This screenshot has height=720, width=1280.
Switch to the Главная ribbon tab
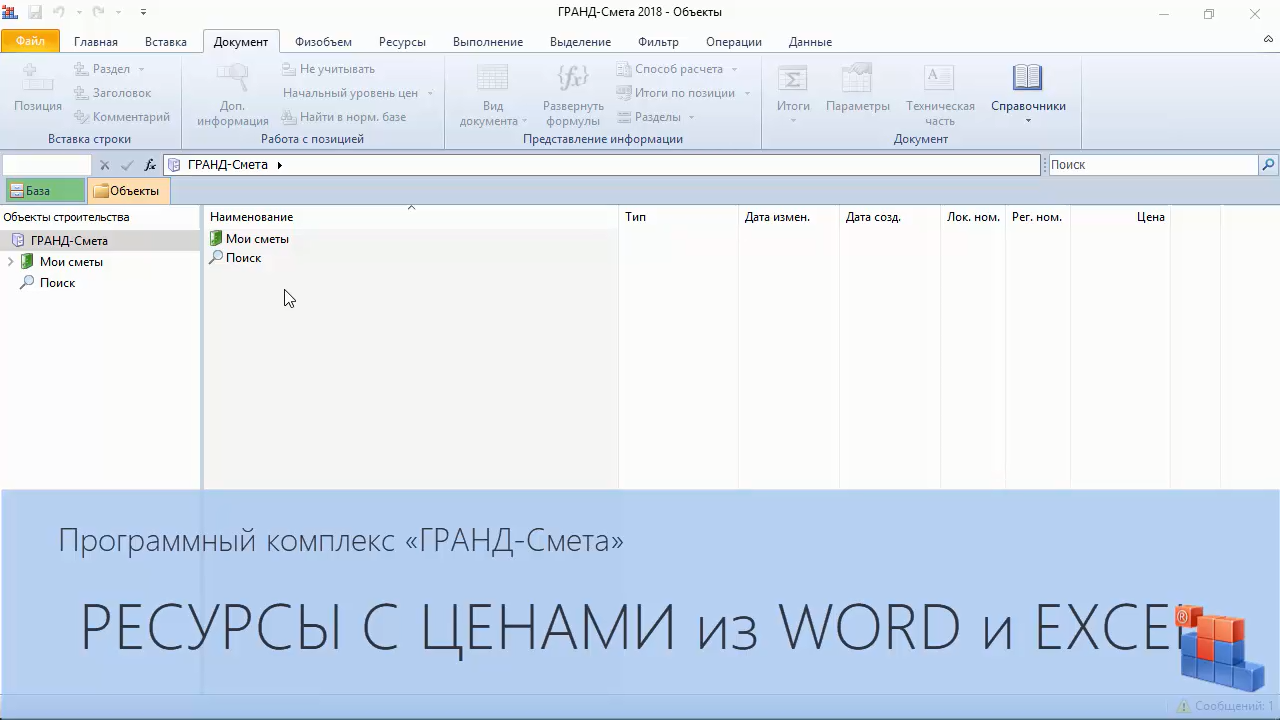tap(96, 42)
